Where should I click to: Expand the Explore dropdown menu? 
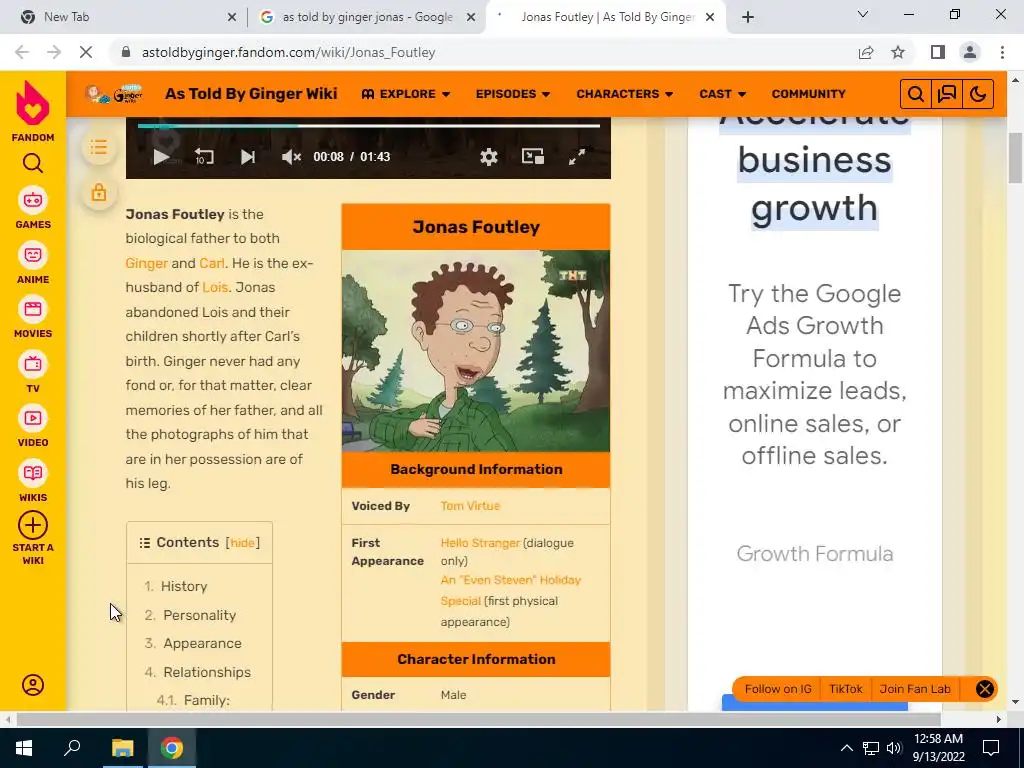[406, 94]
